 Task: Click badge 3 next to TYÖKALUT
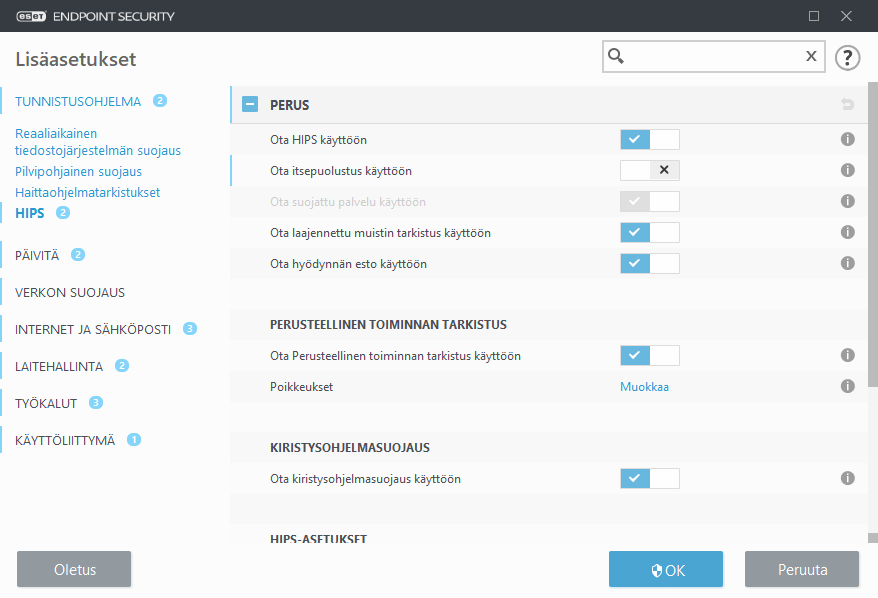(96, 403)
